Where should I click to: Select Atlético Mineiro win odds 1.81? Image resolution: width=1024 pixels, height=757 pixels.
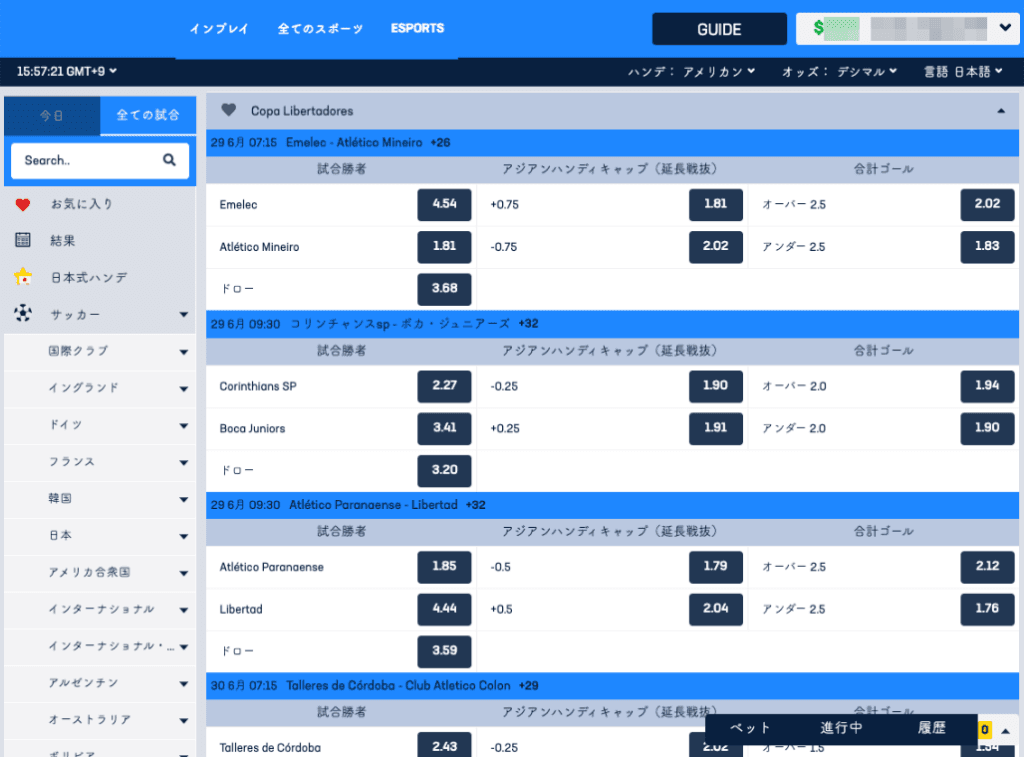click(x=444, y=247)
